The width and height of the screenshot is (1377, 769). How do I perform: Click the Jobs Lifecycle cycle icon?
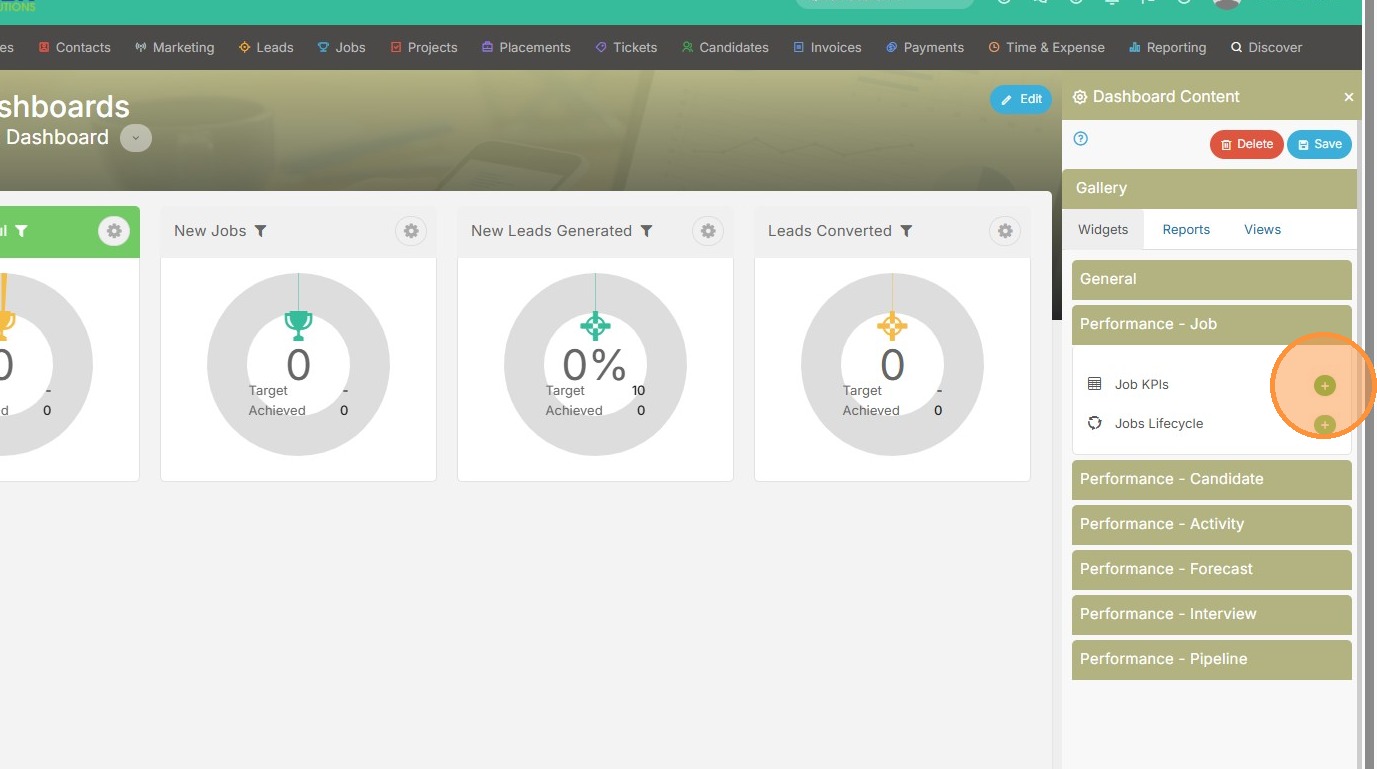point(1094,423)
